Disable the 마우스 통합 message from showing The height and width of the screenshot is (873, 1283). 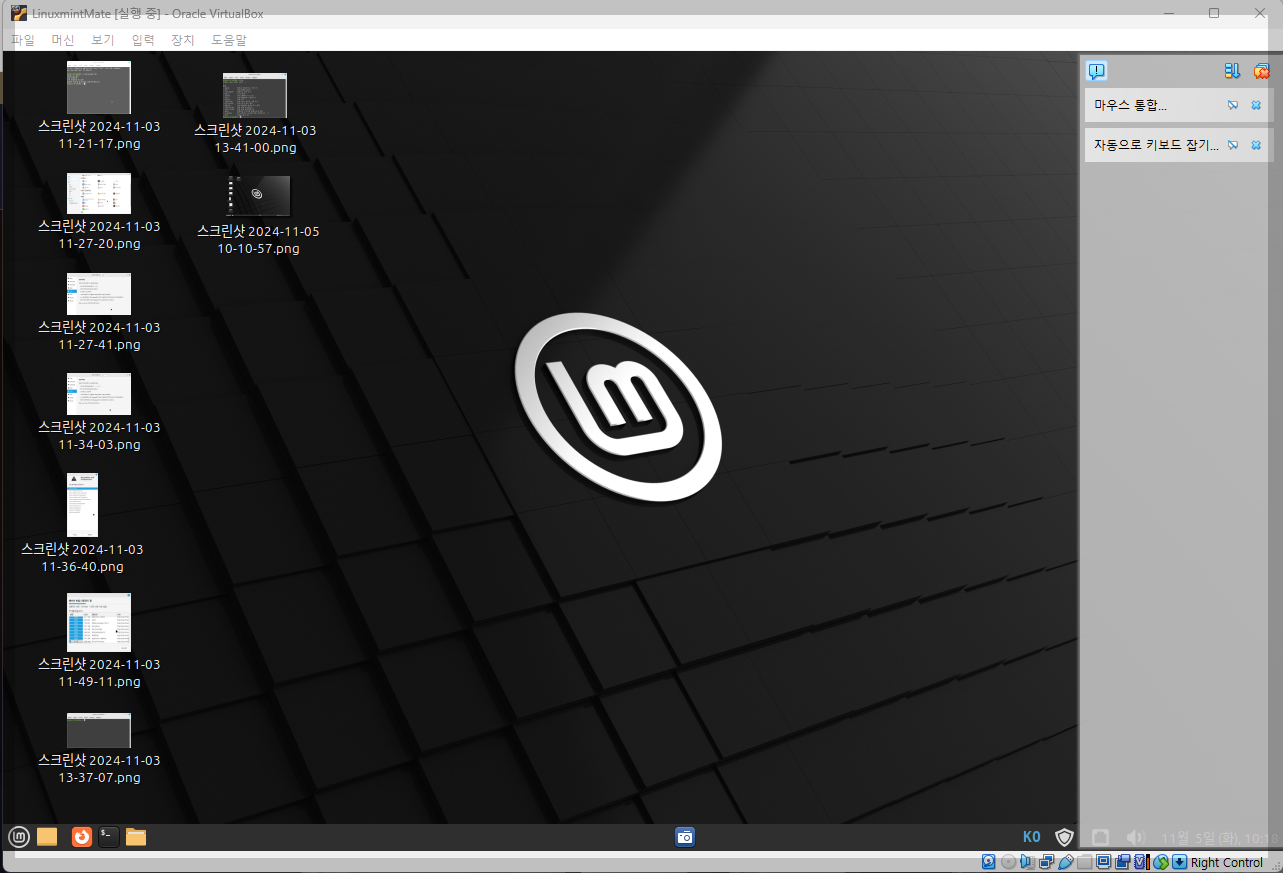1233,105
